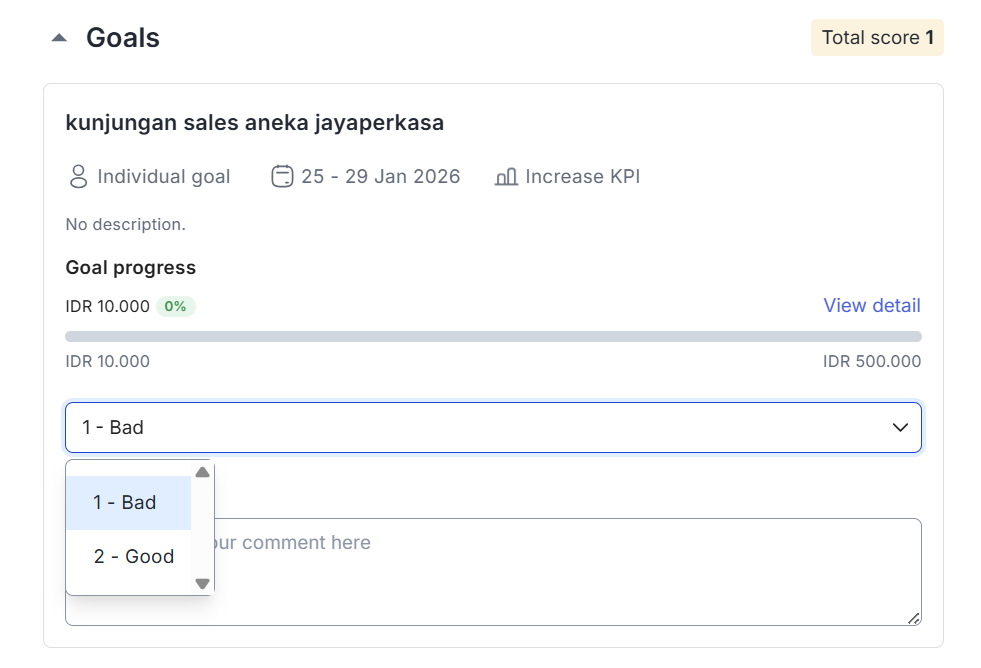Click the calendar icon beside the date range
Viewport: 981px width, 668px height.
coord(282,177)
